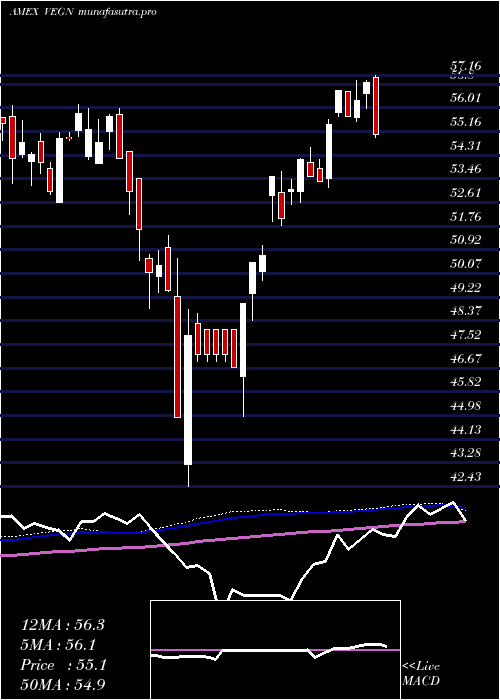
Task: Click the AMEX VEGN munafasutra.pro chart title
Action: (83, 12)
